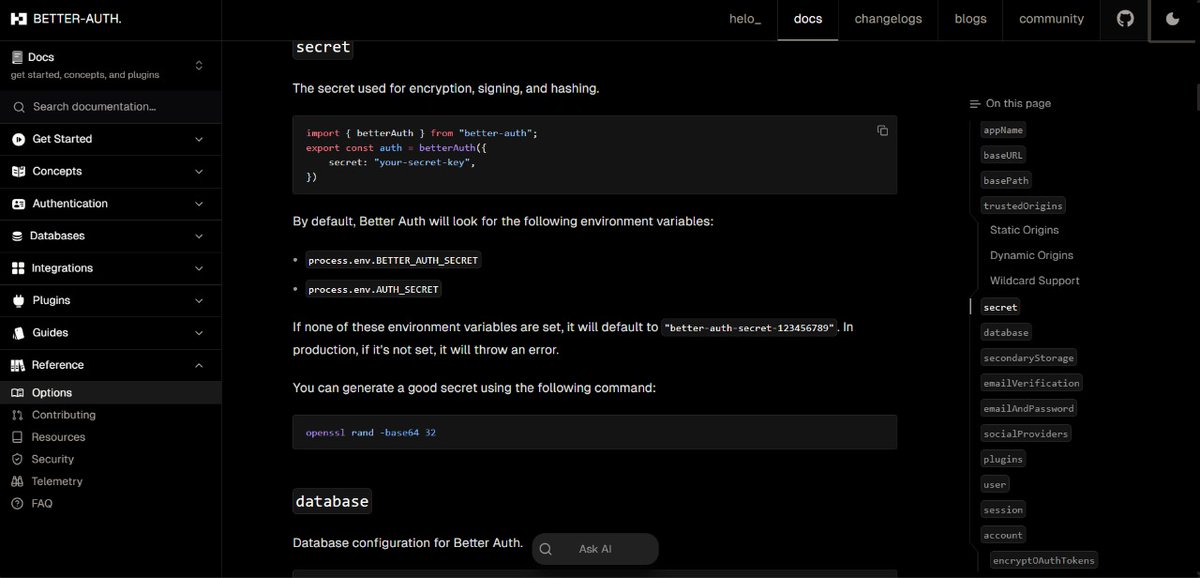Viewport: 1200px width, 578px height.
Task: Click the Concepts book icon
Action: [x=19, y=171]
